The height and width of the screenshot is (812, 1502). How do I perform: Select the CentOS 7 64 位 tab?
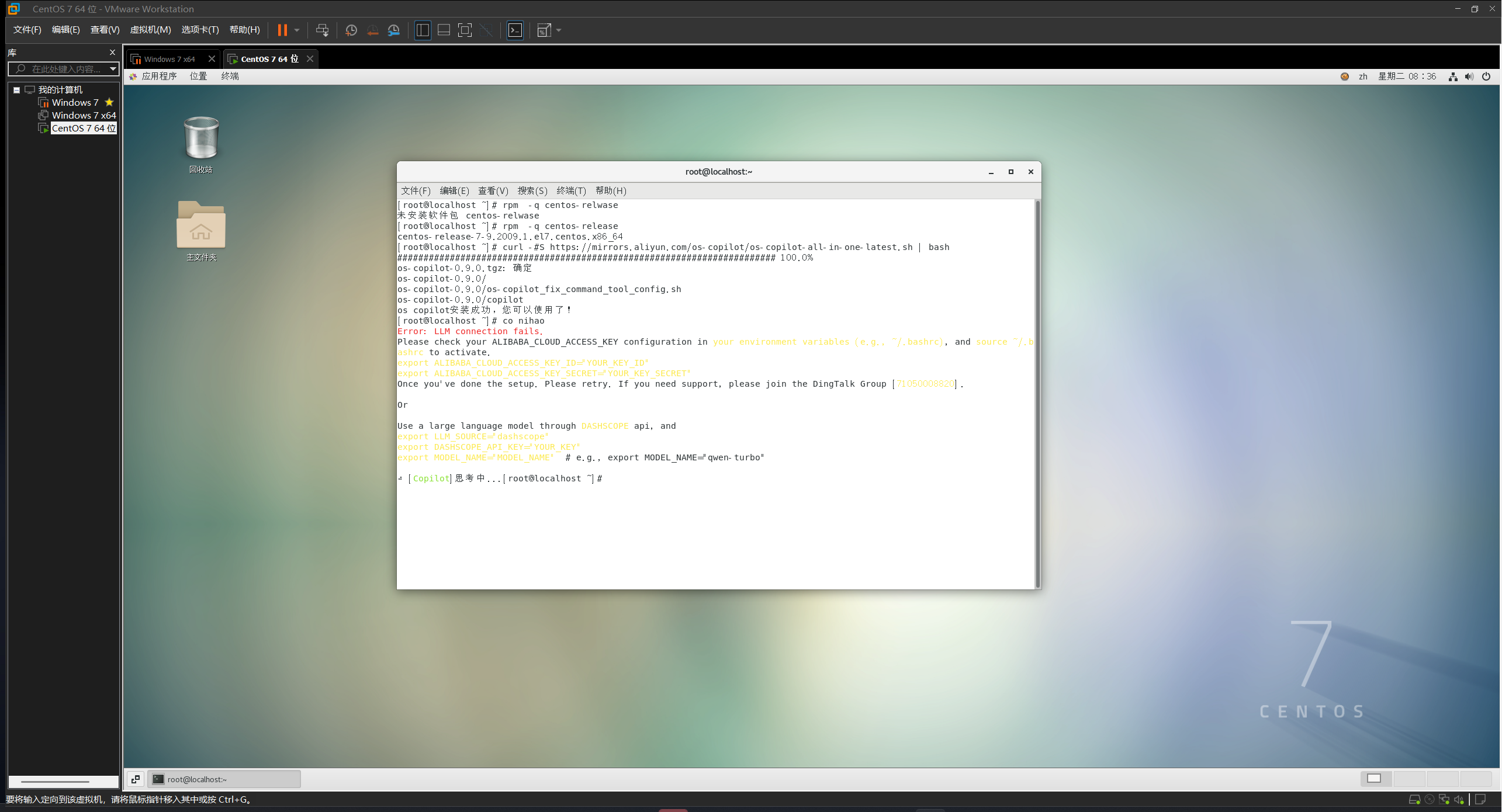click(x=269, y=59)
